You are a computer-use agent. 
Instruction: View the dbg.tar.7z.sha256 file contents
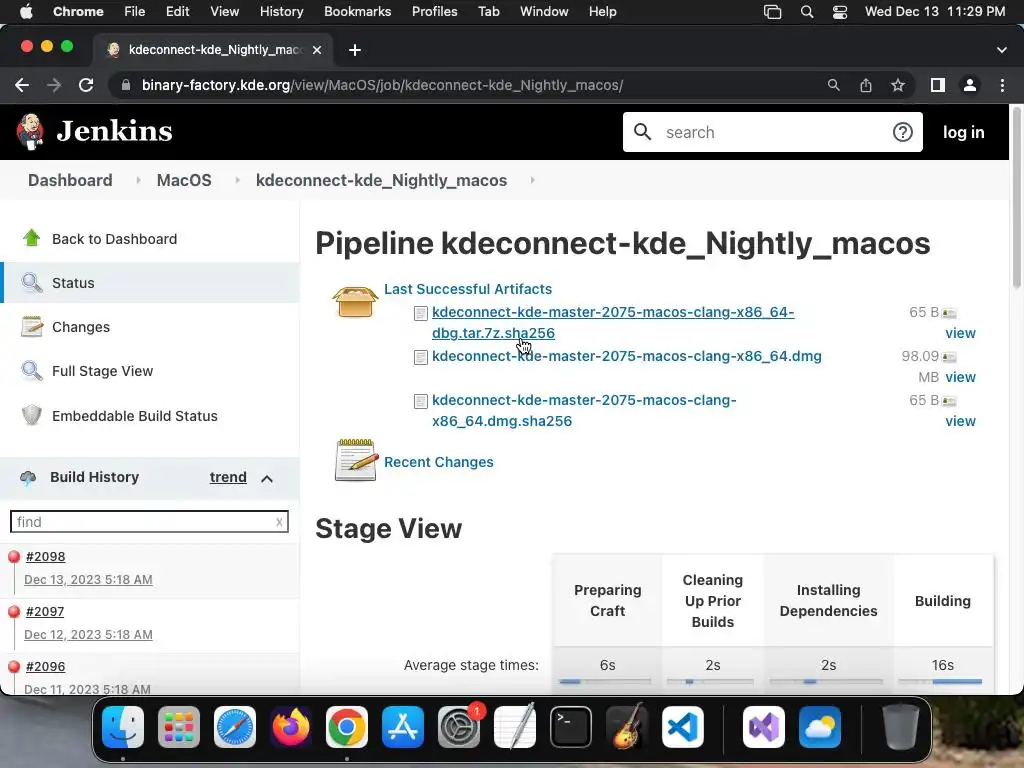(x=960, y=333)
